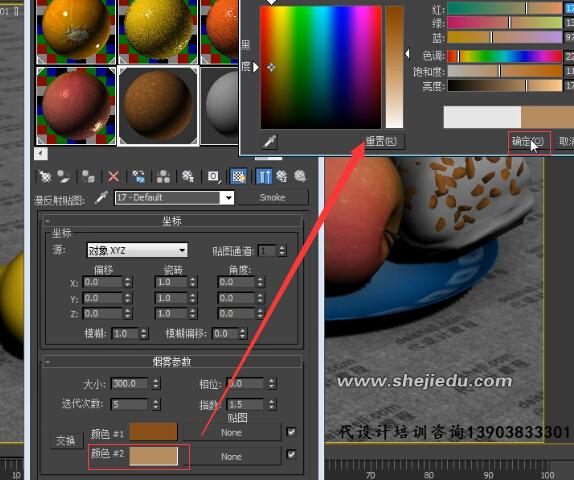The height and width of the screenshot is (480, 574).
Task: Click the 红 red channel slider
Action: [x=505, y=8]
